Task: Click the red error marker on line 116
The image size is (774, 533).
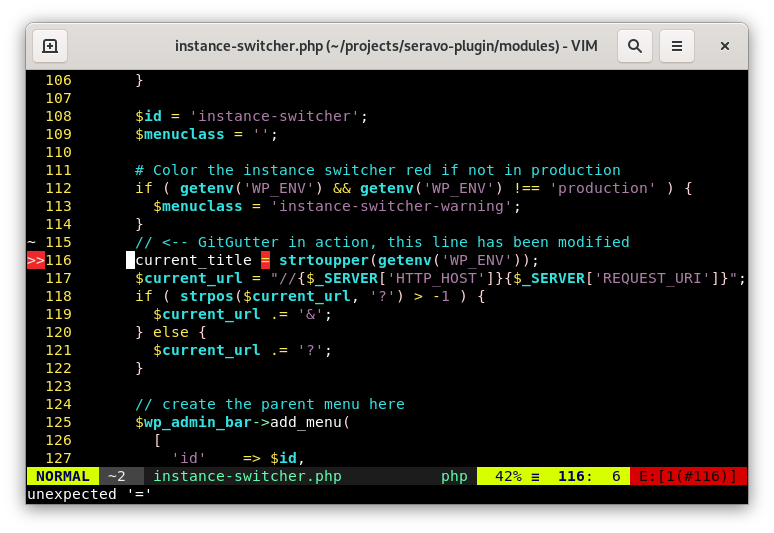Action: [x=35, y=260]
